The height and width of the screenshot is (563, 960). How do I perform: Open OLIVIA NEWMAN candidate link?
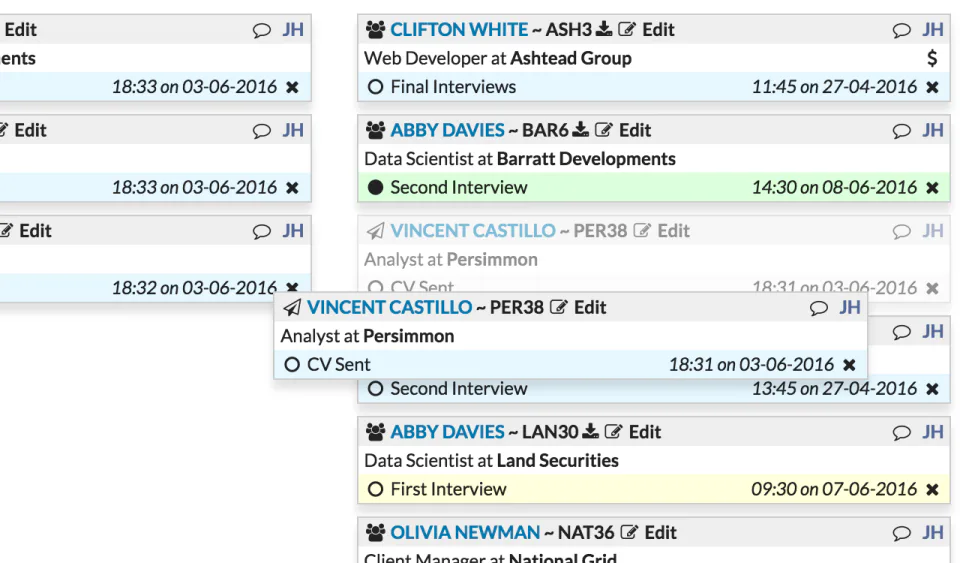[465, 532]
